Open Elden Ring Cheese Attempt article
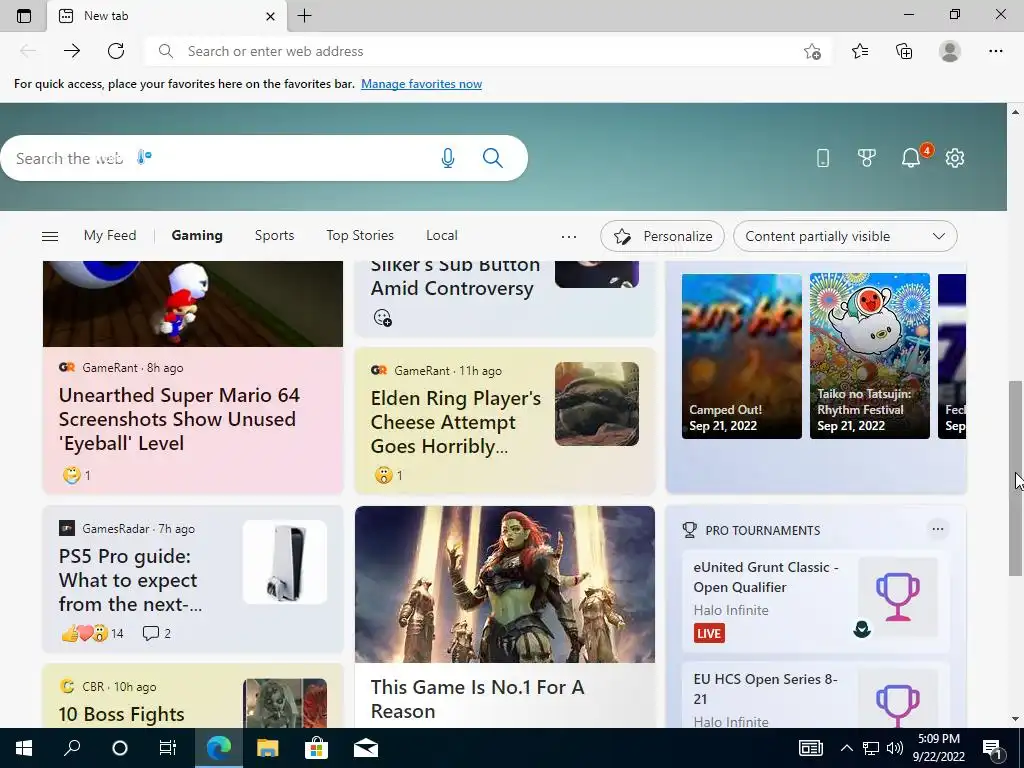The image size is (1024, 768). (456, 423)
